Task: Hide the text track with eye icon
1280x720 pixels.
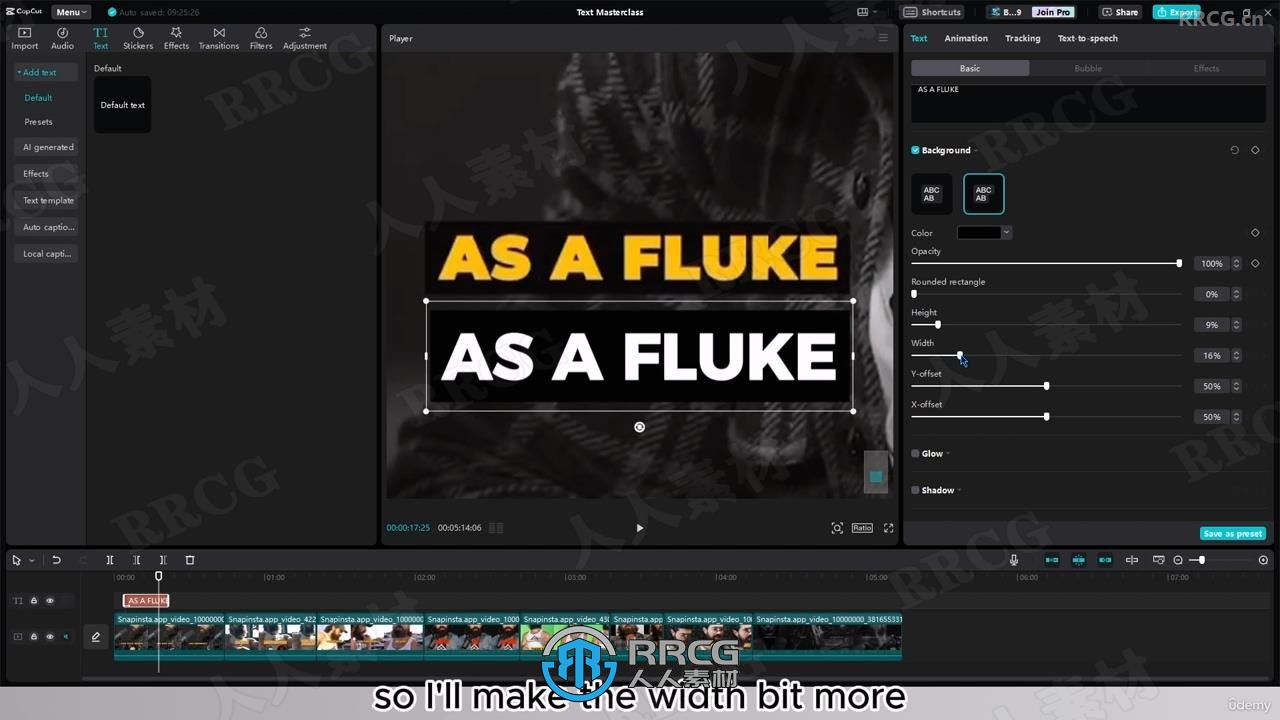Action: (50, 601)
